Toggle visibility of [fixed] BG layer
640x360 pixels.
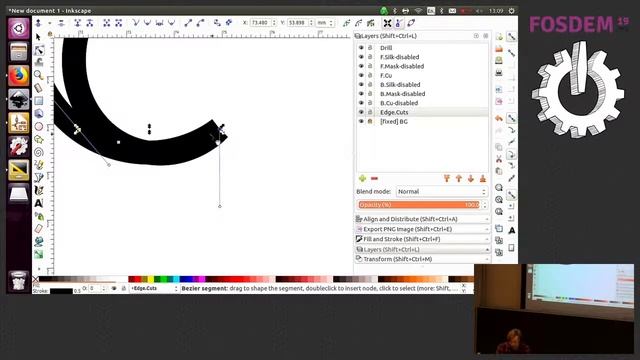pos(361,121)
